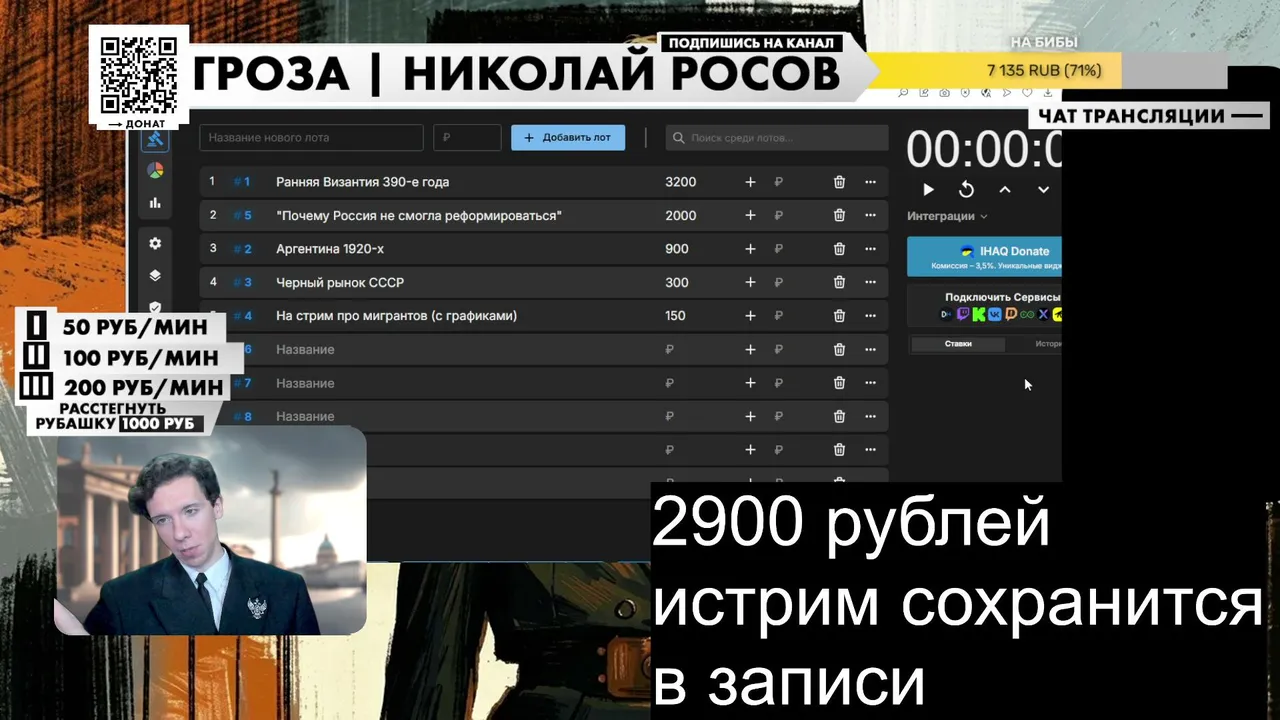Image resolution: width=1280 pixels, height=720 pixels.
Task: Add amount to Черный рынок СССР lot
Action: click(x=750, y=282)
